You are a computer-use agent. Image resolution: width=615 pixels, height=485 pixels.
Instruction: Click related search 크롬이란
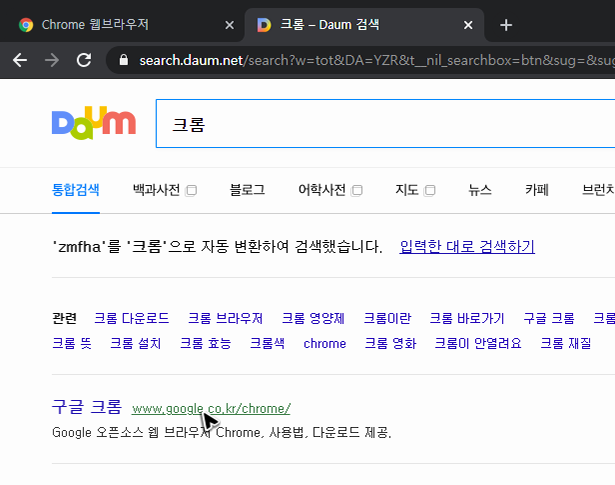[388, 318]
